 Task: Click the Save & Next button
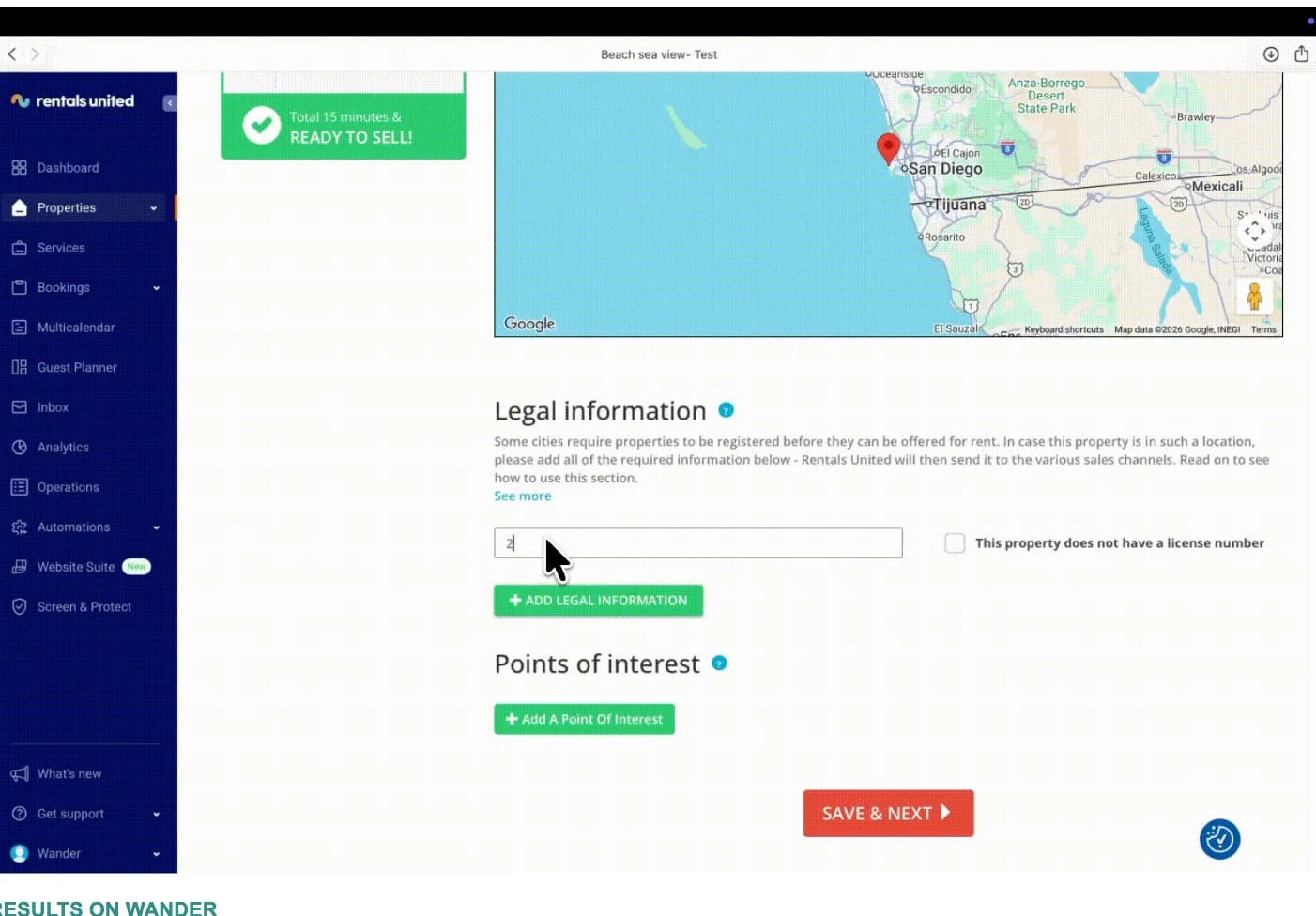click(888, 814)
